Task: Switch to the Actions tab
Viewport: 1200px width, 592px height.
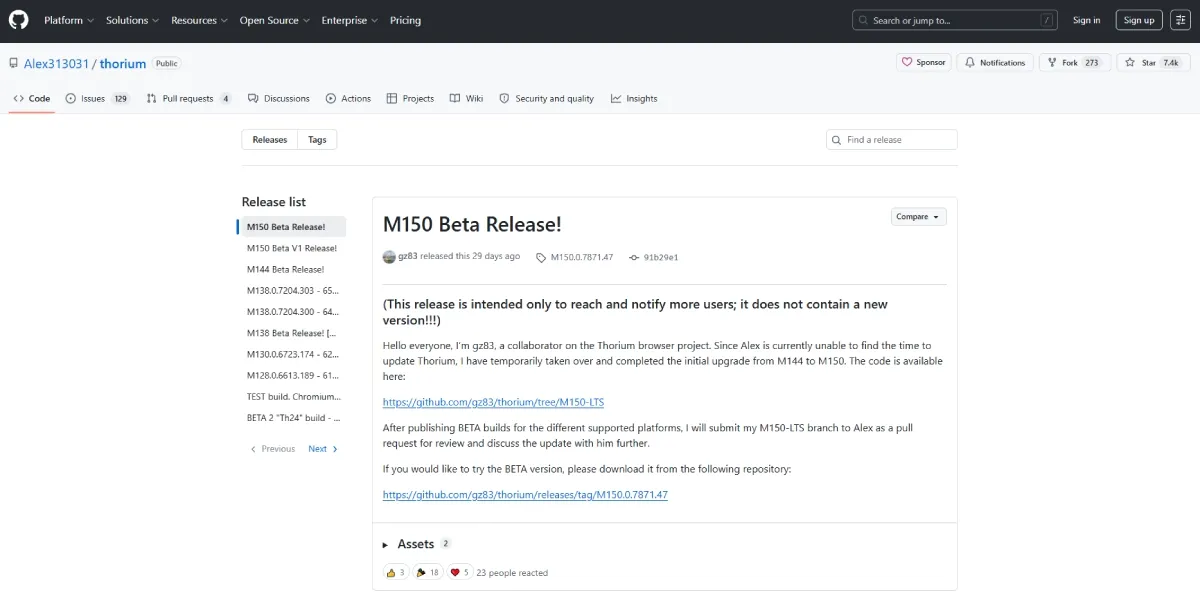Action: click(x=348, y=98)
